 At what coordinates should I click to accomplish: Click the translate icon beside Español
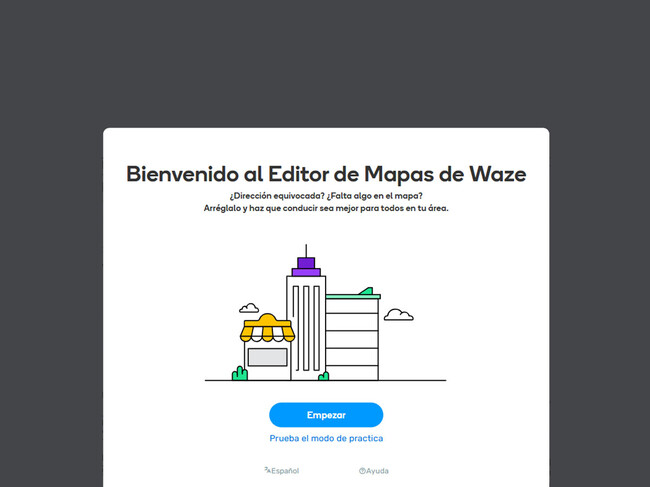coord(267,470)
